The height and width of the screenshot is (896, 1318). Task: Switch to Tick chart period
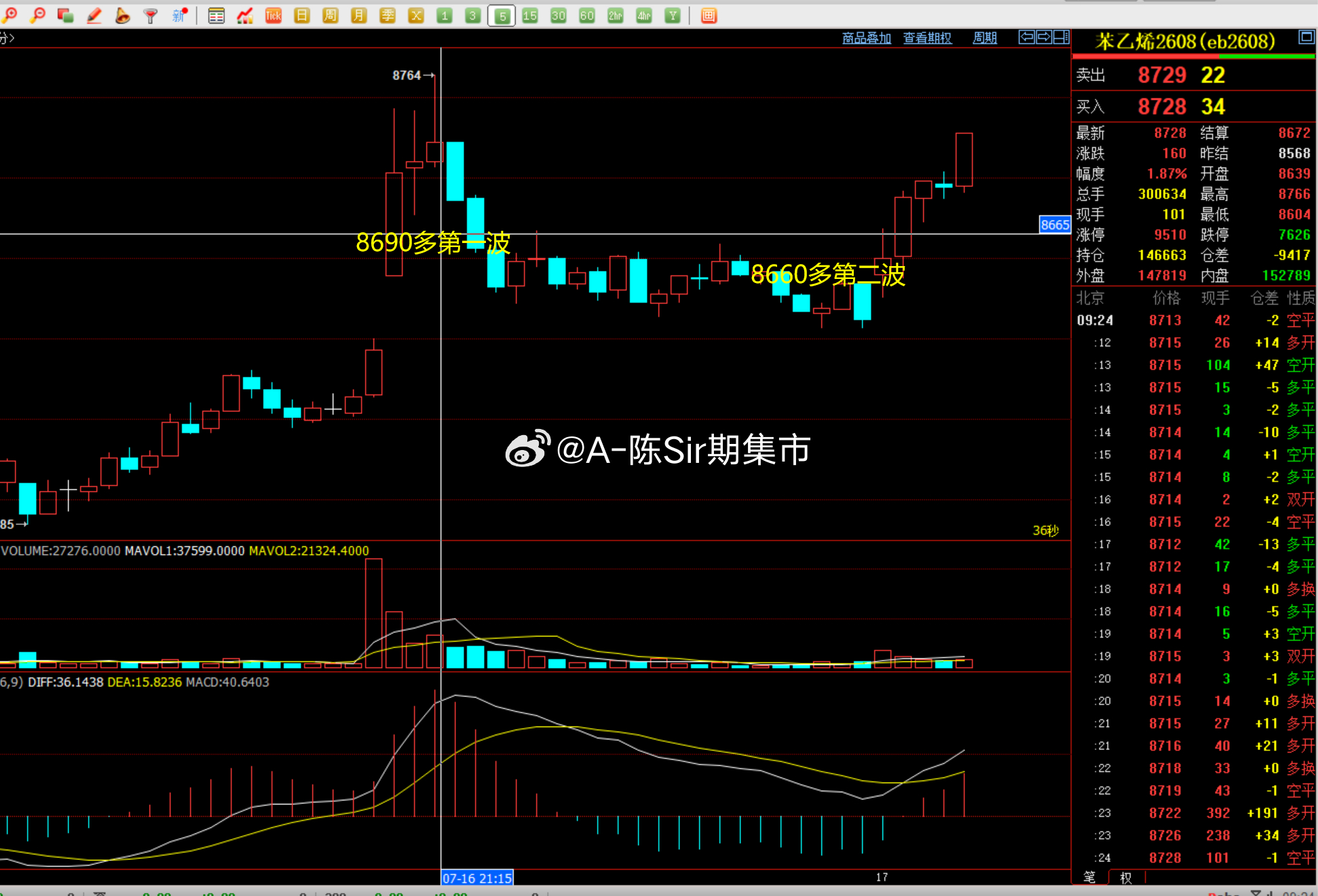pos(274,16)
